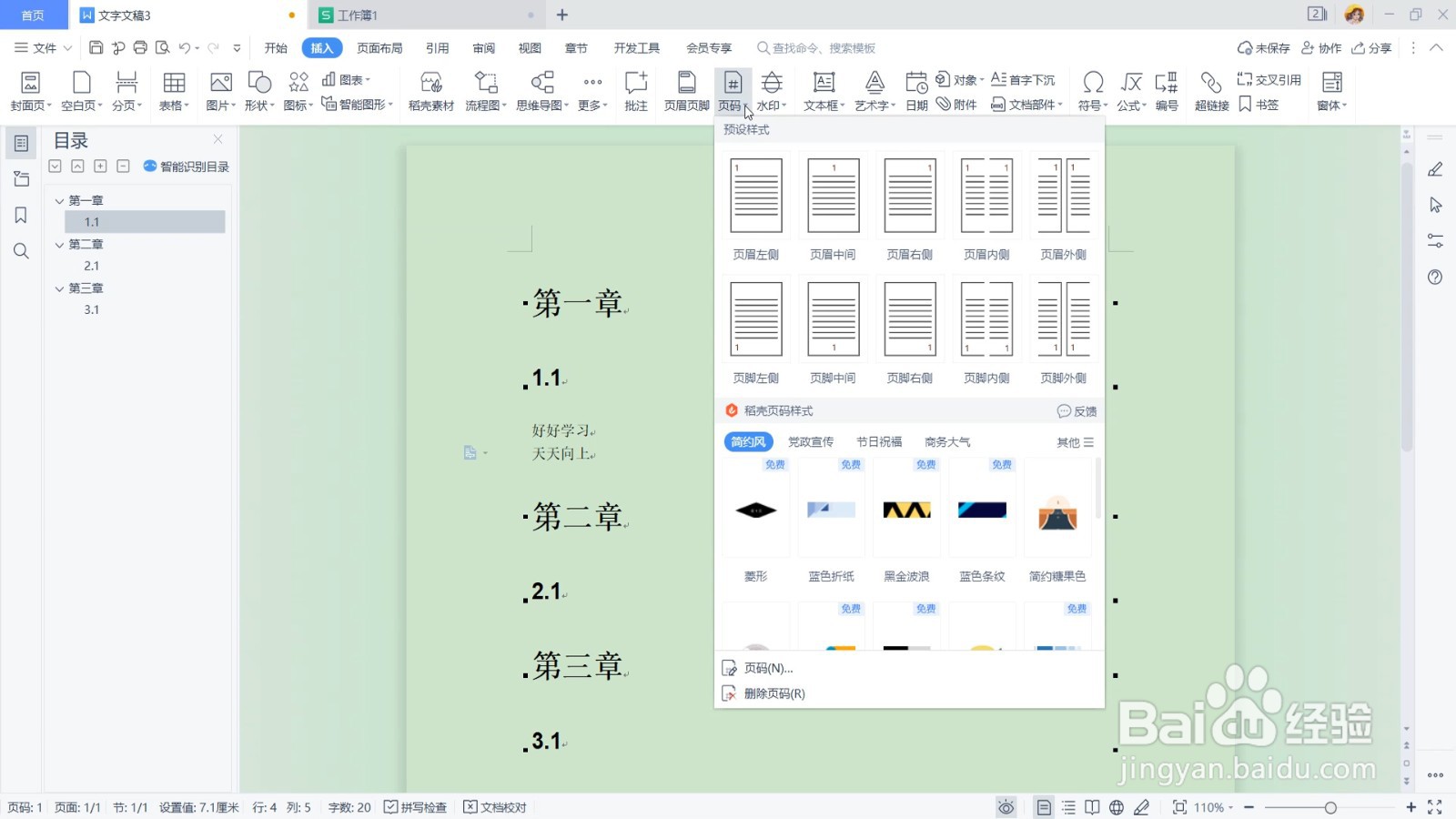1456x819 pixels.
Task: Switch to the 开始 ribbon tab
Action: tap(276, 48)
